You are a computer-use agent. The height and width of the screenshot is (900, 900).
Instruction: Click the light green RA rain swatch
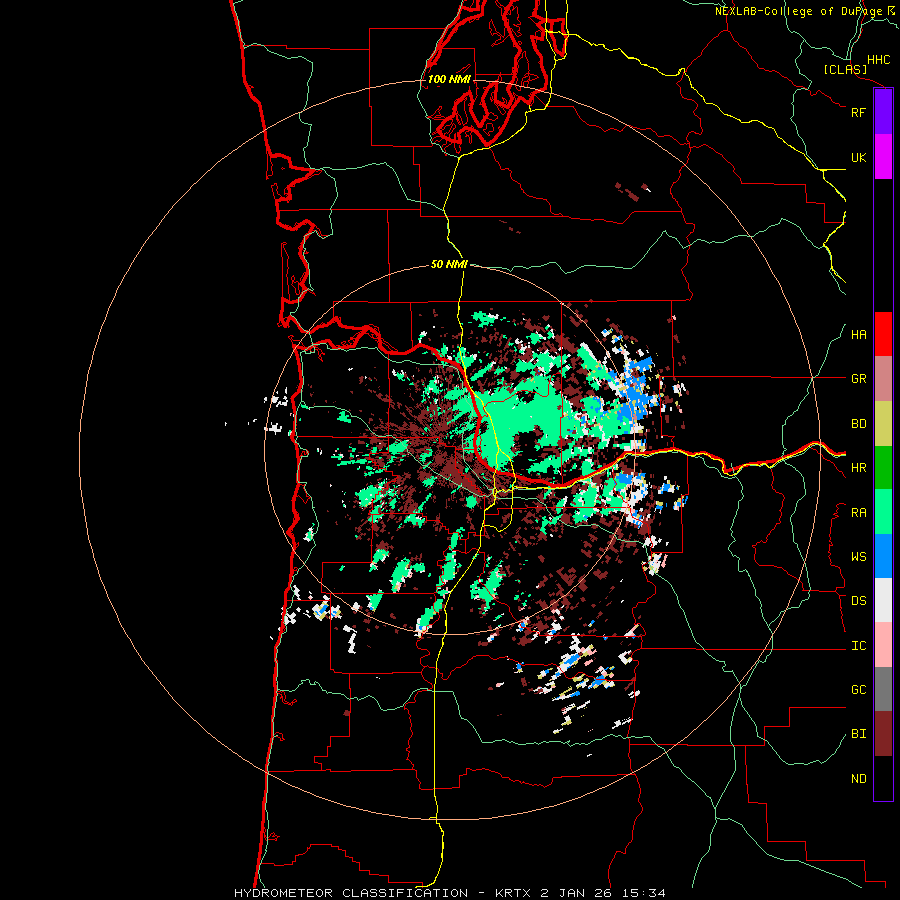coord(883,512)
